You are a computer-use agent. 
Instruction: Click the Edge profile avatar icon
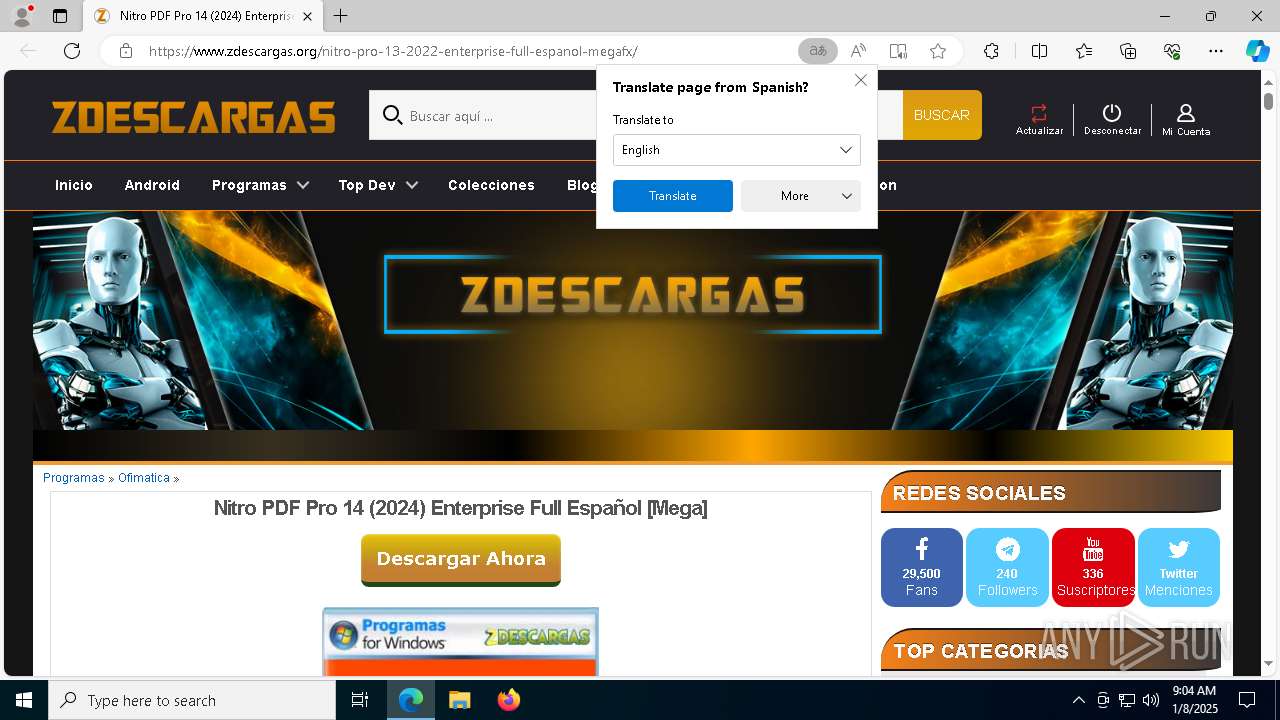pos(22,16)
